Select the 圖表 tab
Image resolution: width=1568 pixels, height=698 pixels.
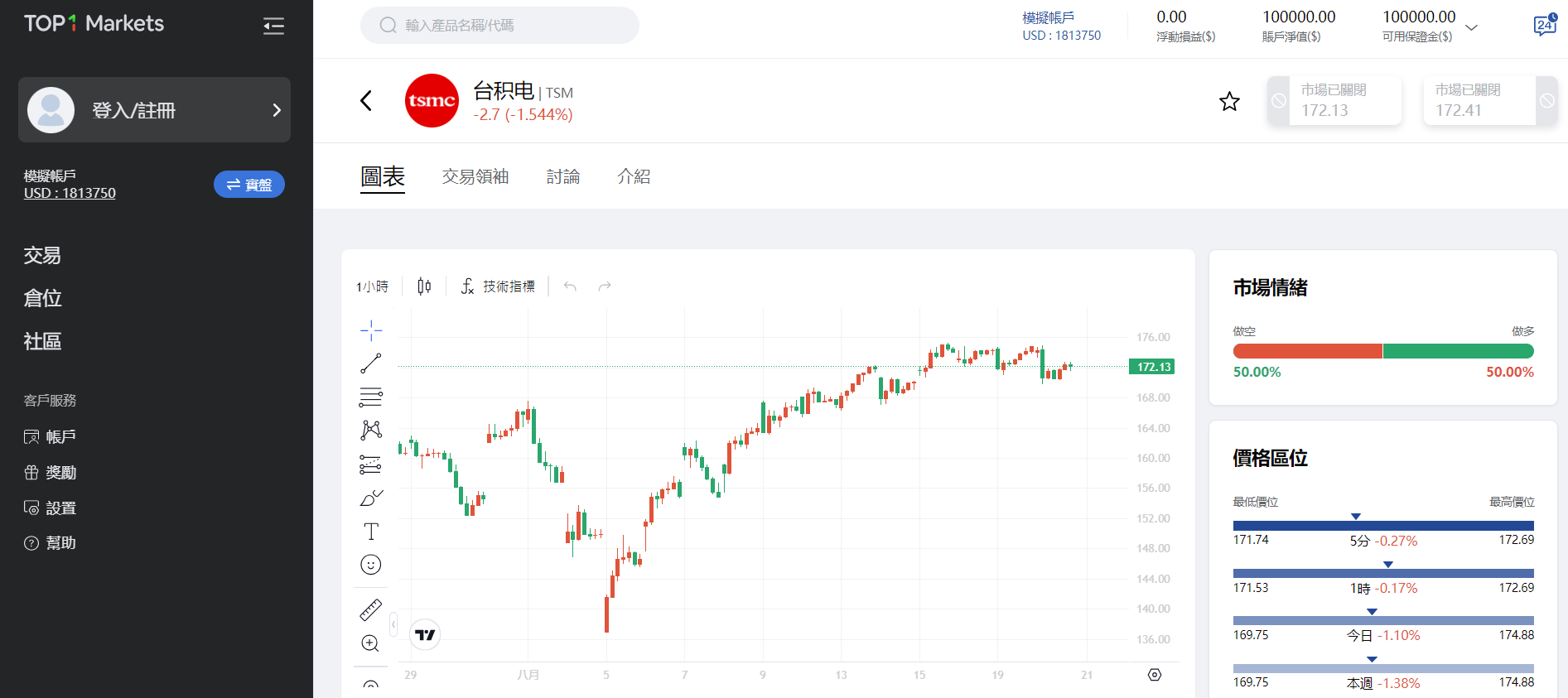coord(383,176)
